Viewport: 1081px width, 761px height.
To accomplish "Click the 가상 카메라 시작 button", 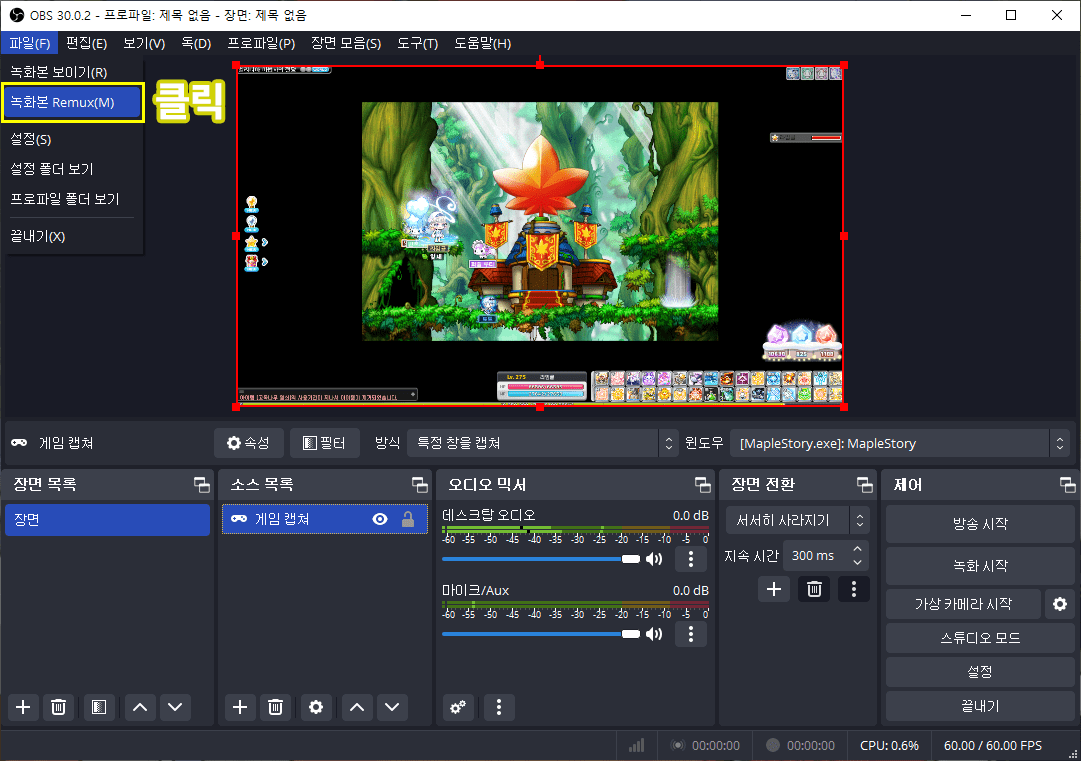I will (x=963, y=604).
